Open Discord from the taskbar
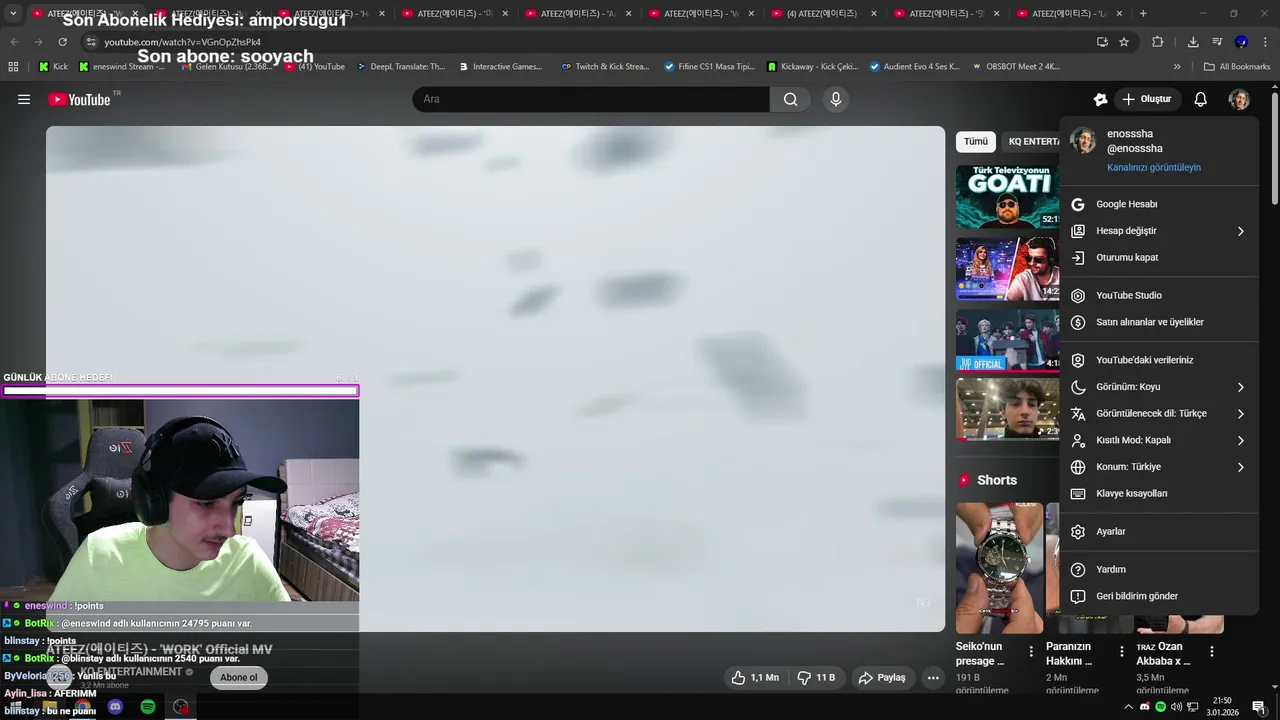The image size is (1280, 720). (x=115, y=707)
